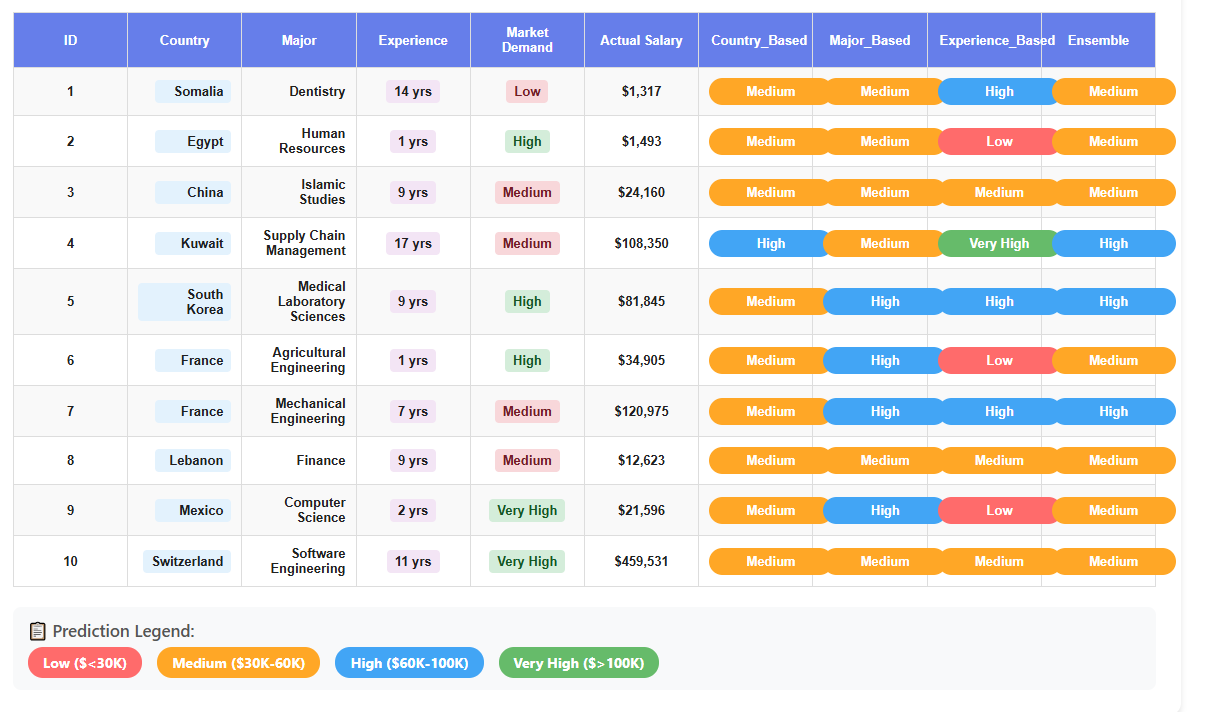Click the green Very High prediction in Kuwait's row
Viewport: 1209px width, 712px height.
(999, 243)
